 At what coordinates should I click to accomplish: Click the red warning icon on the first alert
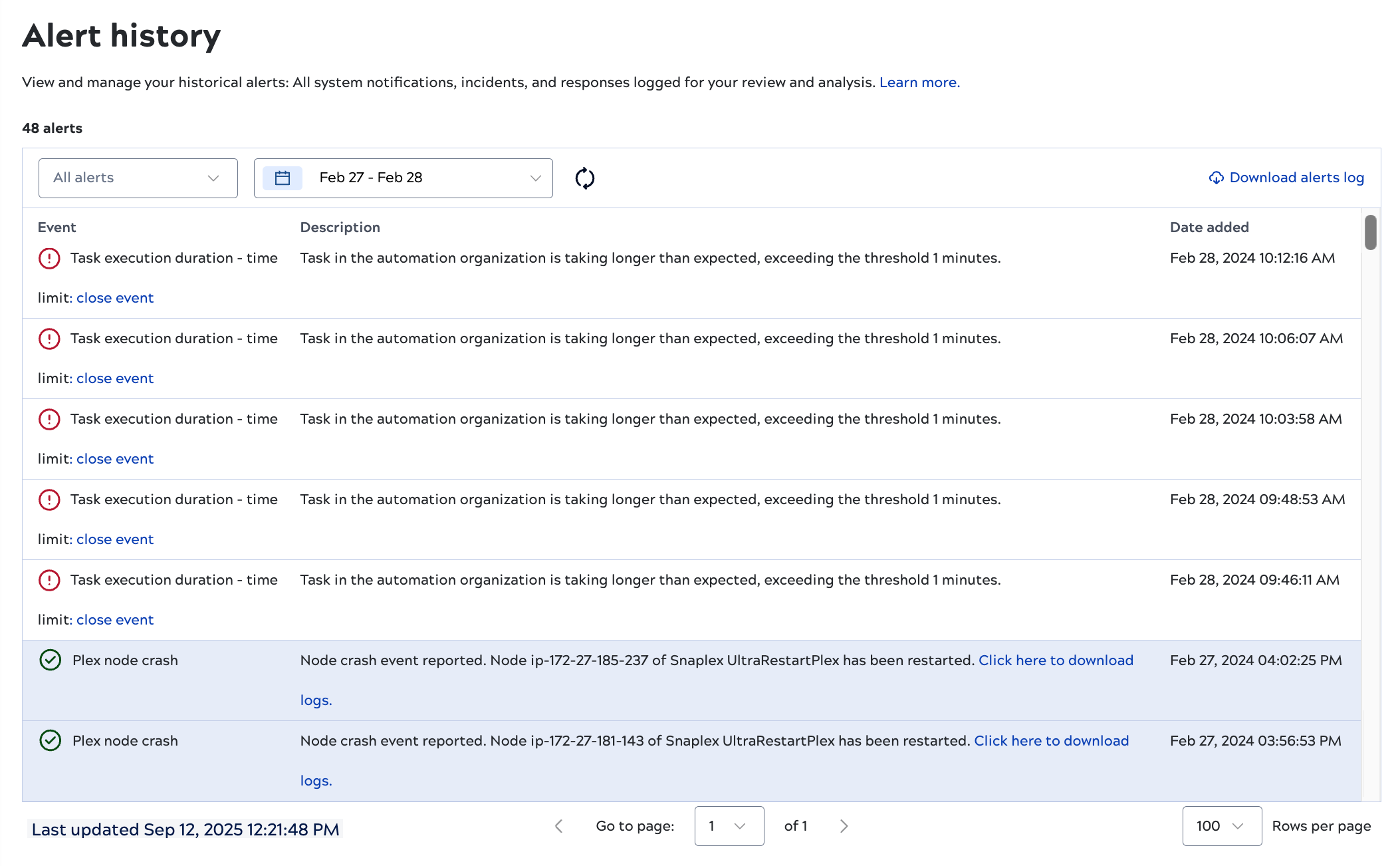pos(50,258)
